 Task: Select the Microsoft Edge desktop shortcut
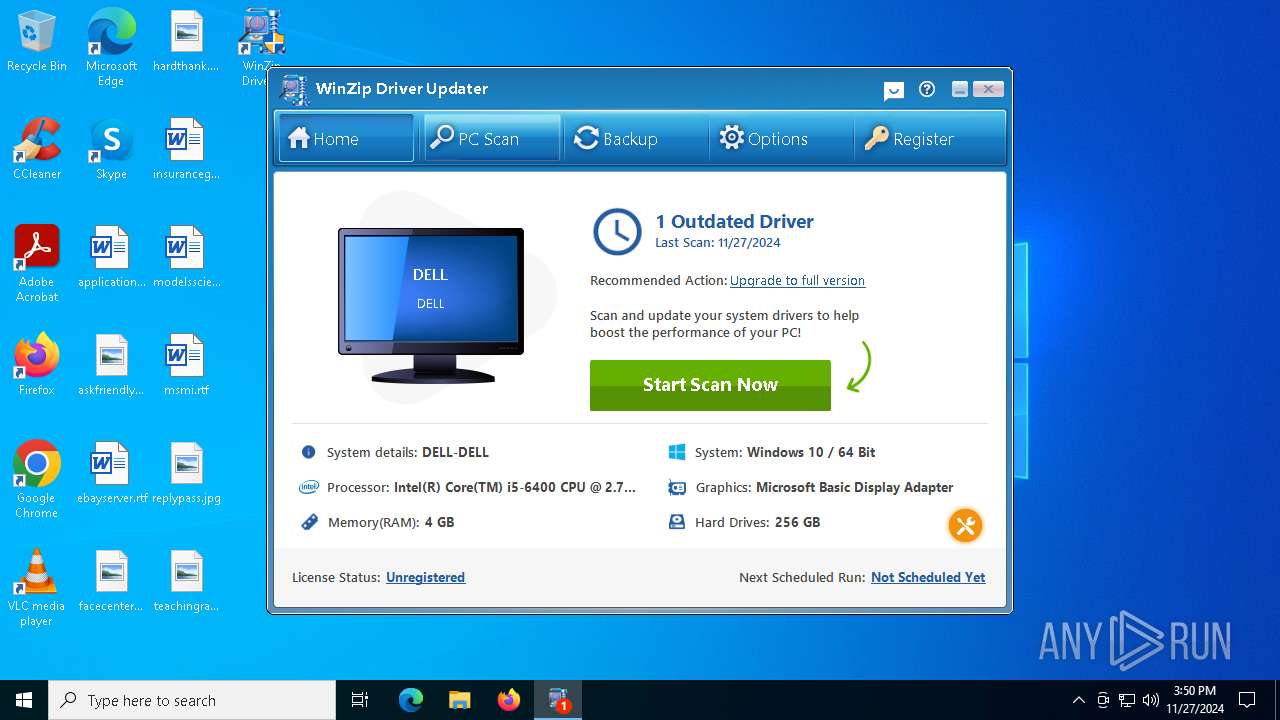click(x=111, y=48)
